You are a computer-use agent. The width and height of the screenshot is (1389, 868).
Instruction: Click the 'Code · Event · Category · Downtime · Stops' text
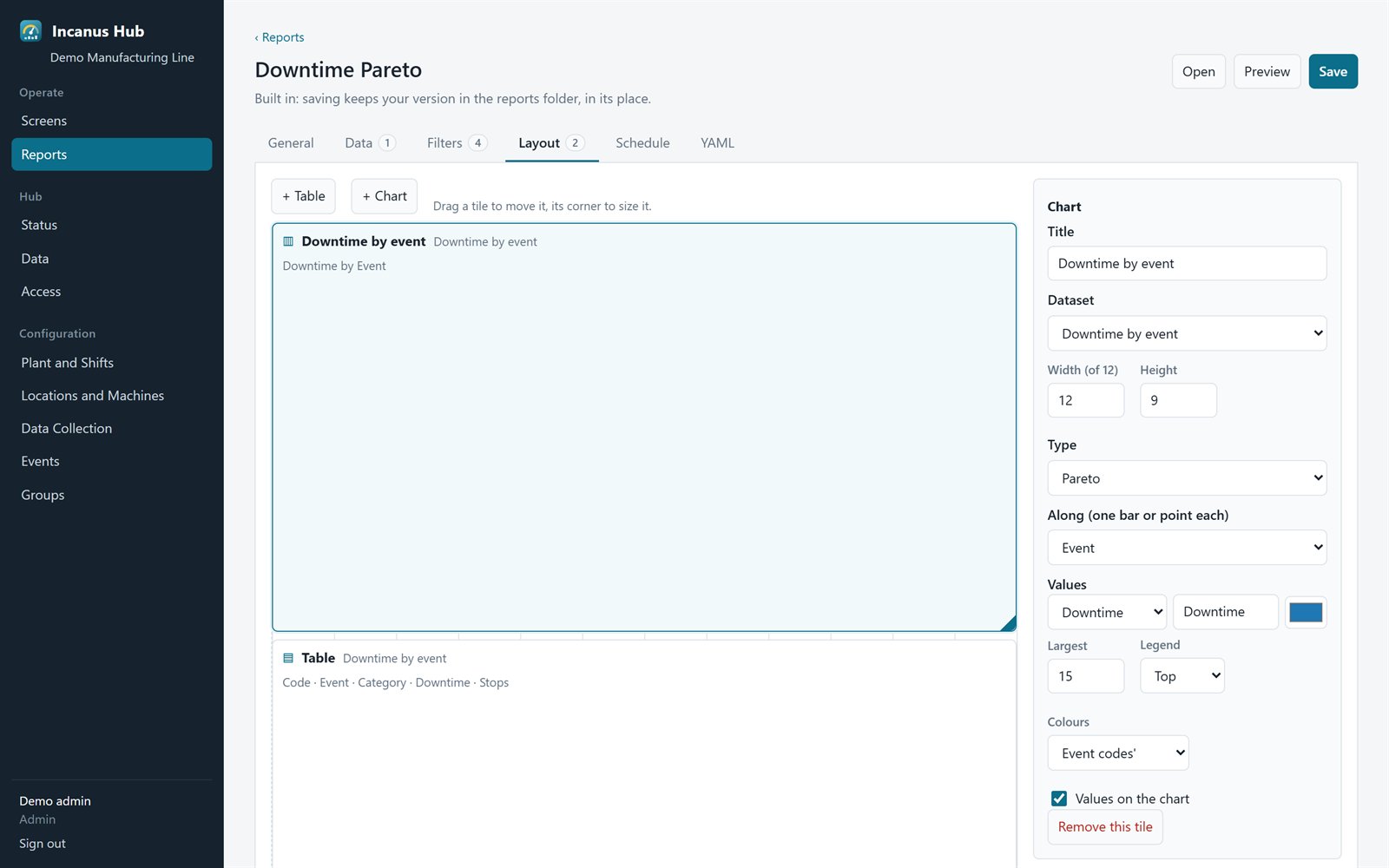pyautogui.click(x=395, y=683)
